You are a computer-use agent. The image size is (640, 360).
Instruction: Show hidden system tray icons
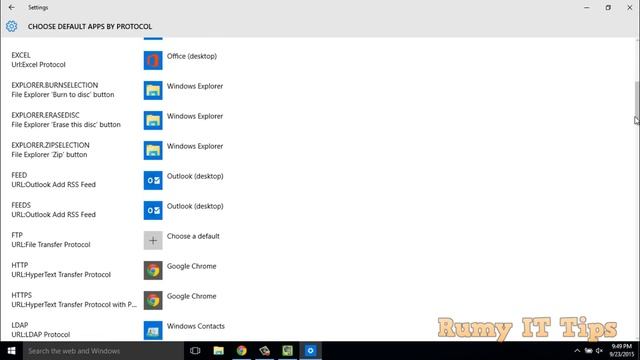point(577,351)
